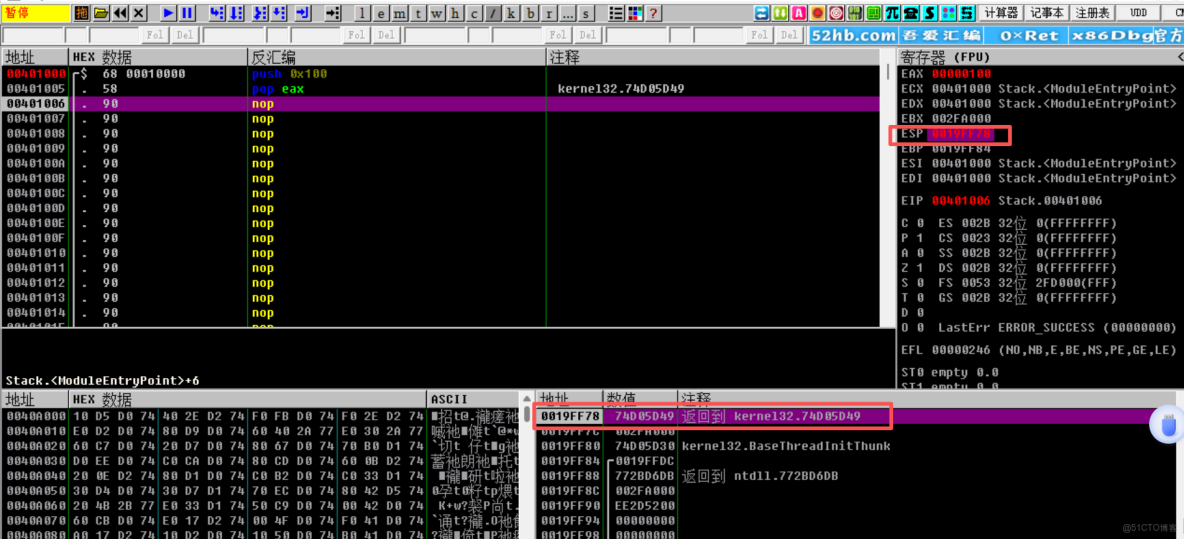This screenshot has width=1184, height=539.
Task: Show Threads with the t button
Action: pyautogui.click(x=418, y=14)
